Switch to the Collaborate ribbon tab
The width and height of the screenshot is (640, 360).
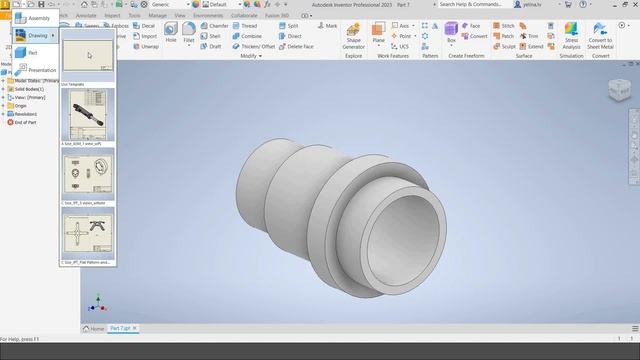point(244,16)
